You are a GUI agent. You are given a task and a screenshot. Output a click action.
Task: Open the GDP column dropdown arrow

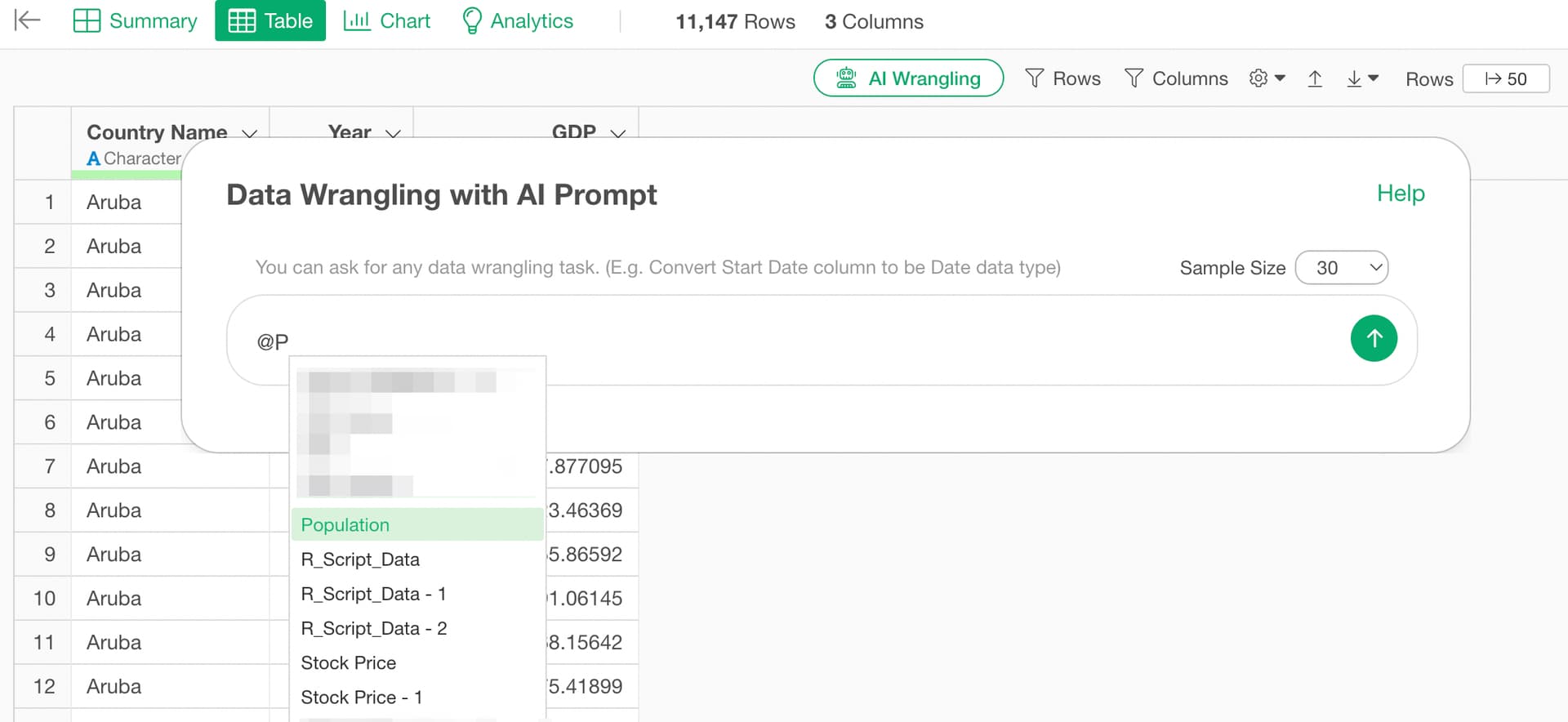tap(618, 133)
